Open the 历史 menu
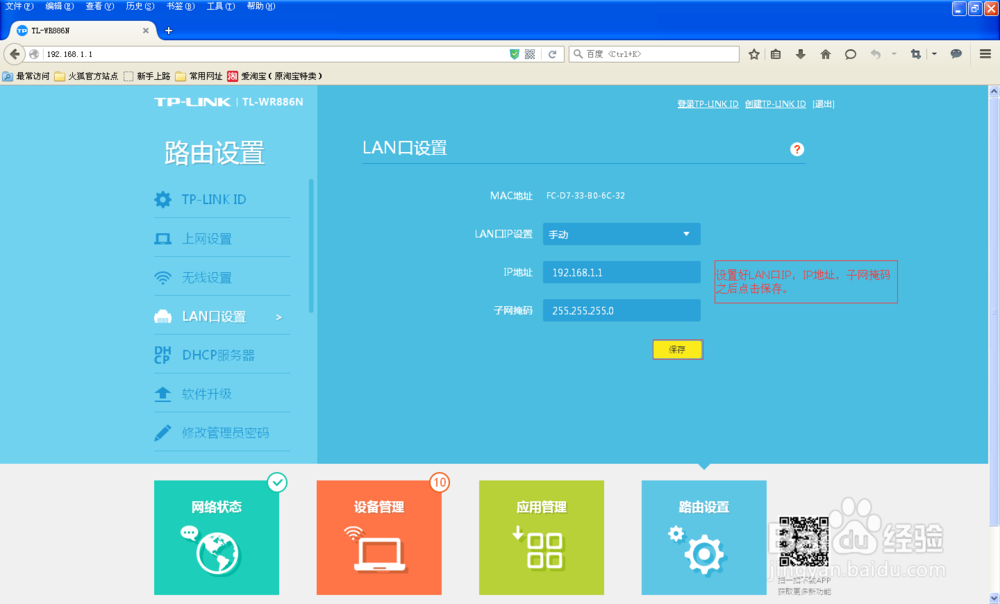The height and width of the screenshot is (604, 1000). [x=140, y=6]
